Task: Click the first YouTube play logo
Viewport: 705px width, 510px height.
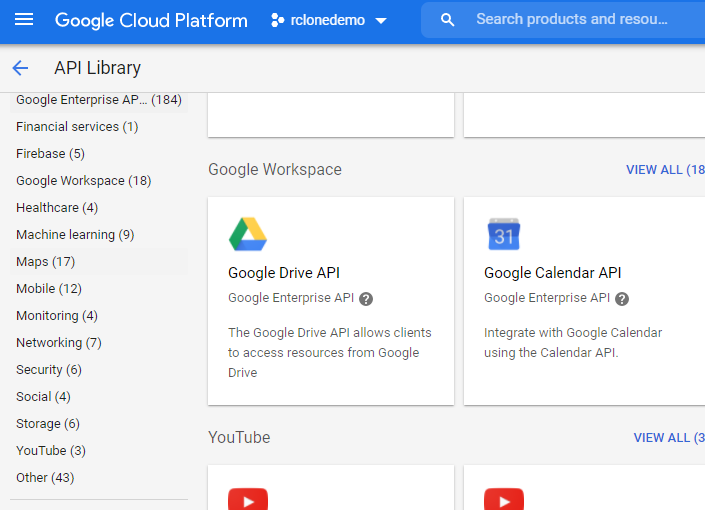Action: tap(248, 499)
